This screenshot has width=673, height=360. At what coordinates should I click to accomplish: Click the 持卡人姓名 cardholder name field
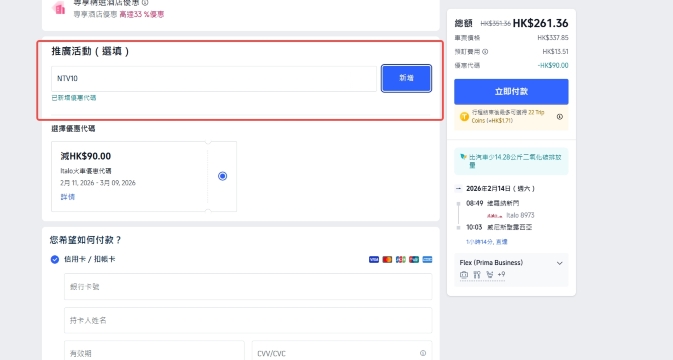(248, 320)
